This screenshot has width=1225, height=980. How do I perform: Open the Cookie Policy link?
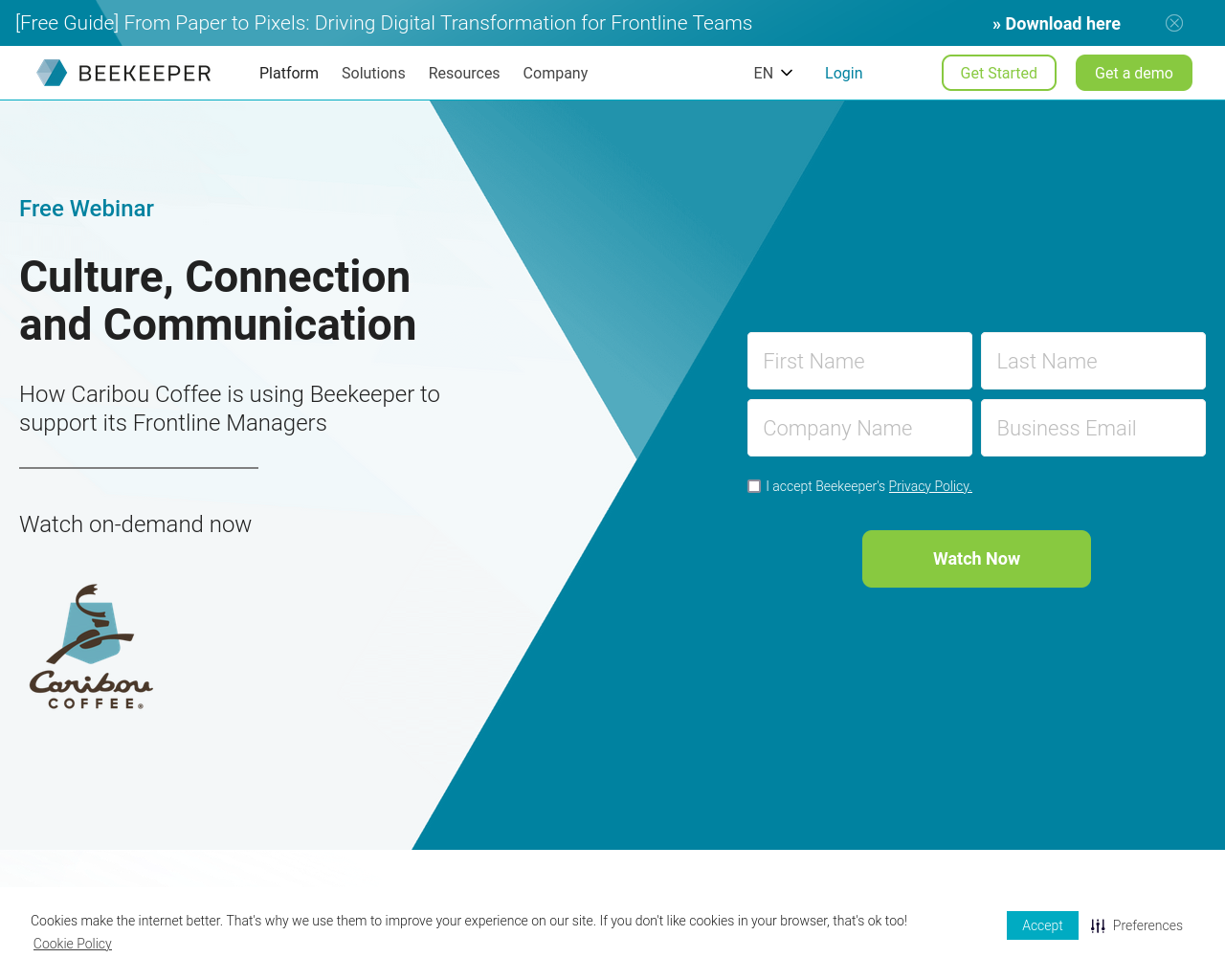click(x=73, y=944)
